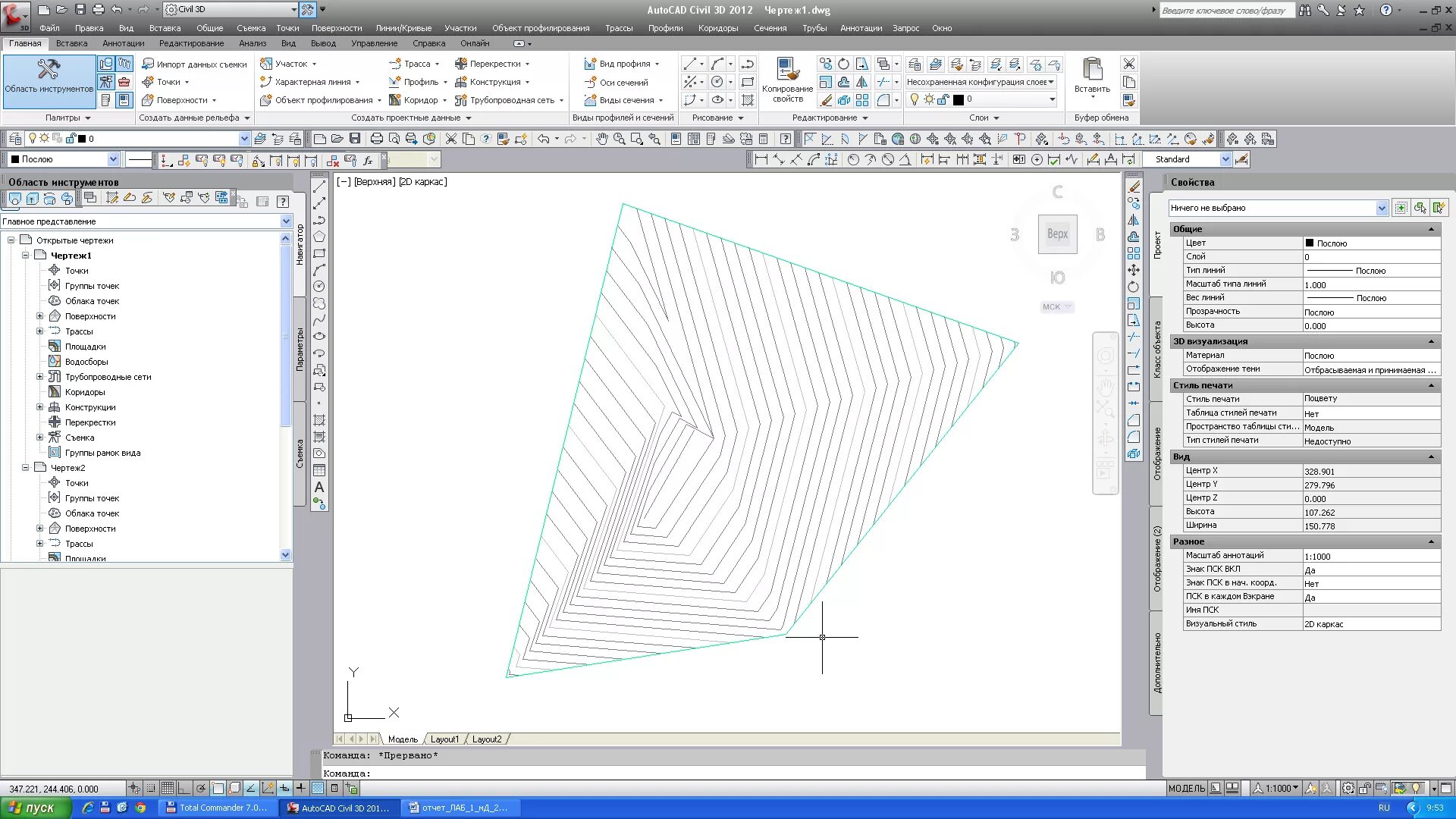The image size is (1456, 819).
Task: Select the Pan hand tool in toolbar
Action: click(x=601, y=139)
